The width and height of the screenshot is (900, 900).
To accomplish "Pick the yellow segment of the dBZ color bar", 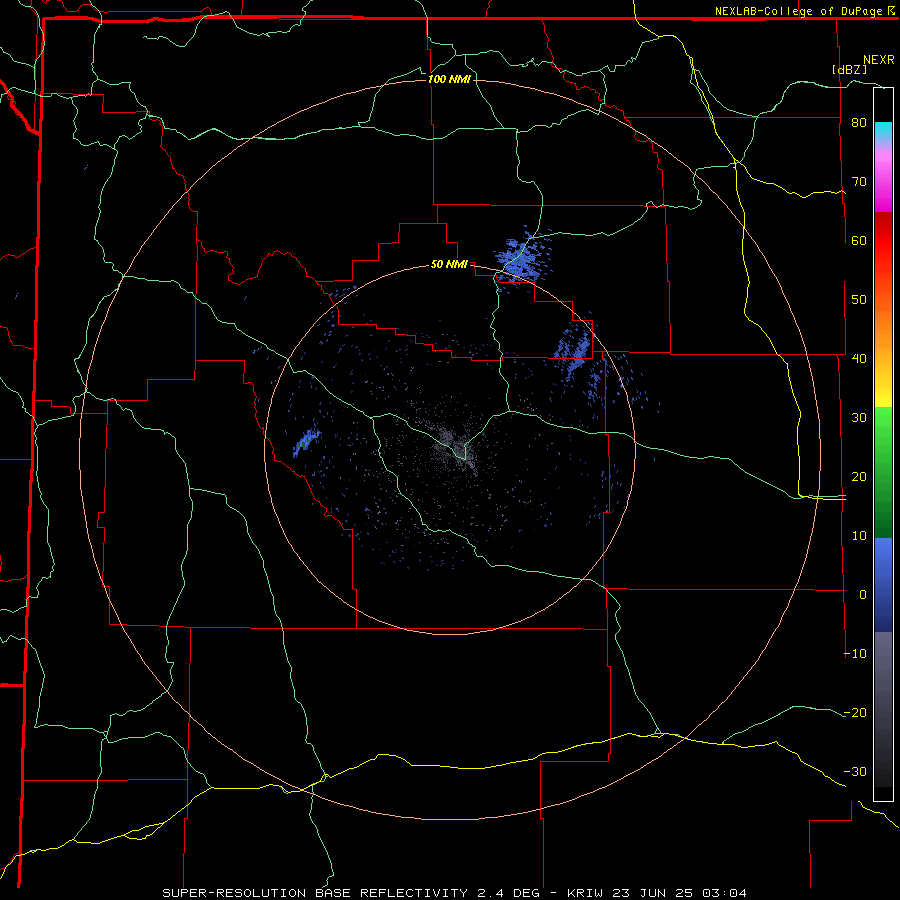I will point(883,387).
